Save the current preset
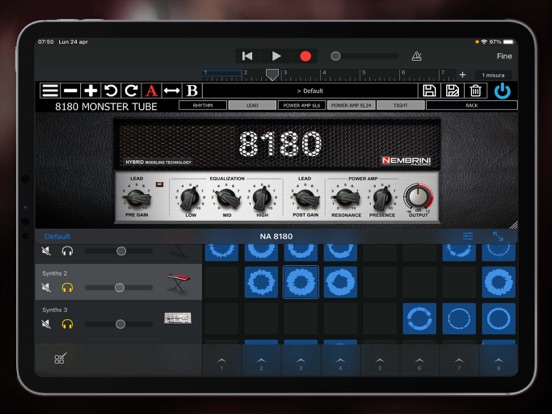Image resolution: width=552 pixels, height=414 pixels. [429, 91]
